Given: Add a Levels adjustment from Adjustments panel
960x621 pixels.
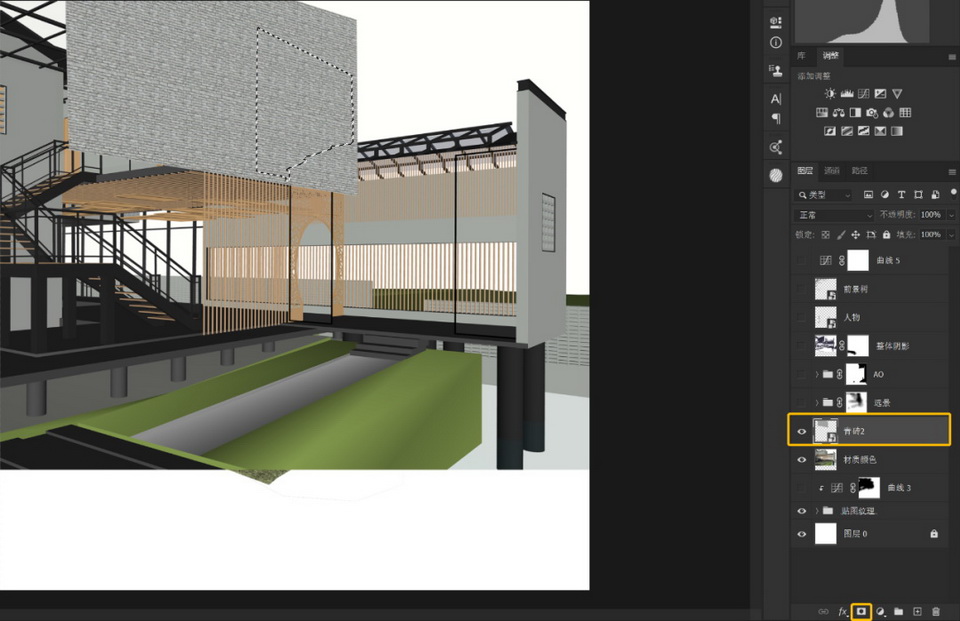Looking at the screenshot, I should click(846, 94).
